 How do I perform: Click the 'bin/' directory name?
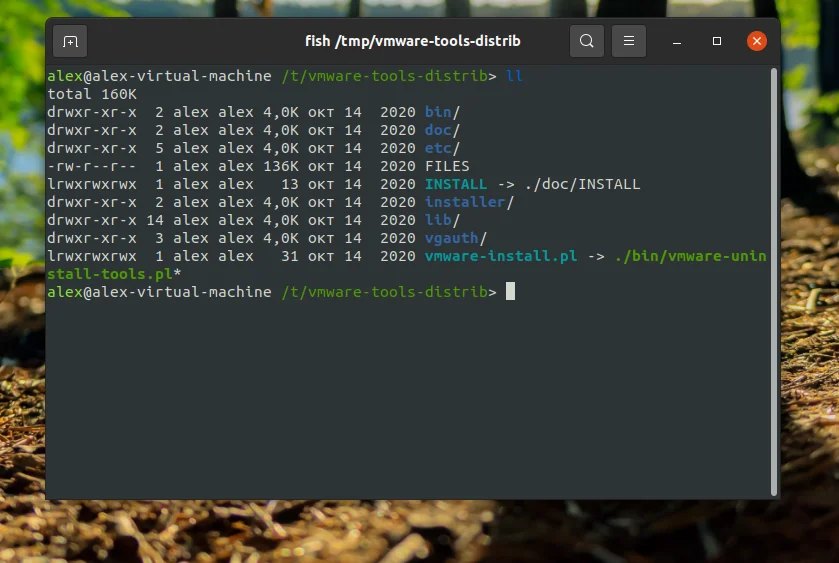click(x=443, y=112)
